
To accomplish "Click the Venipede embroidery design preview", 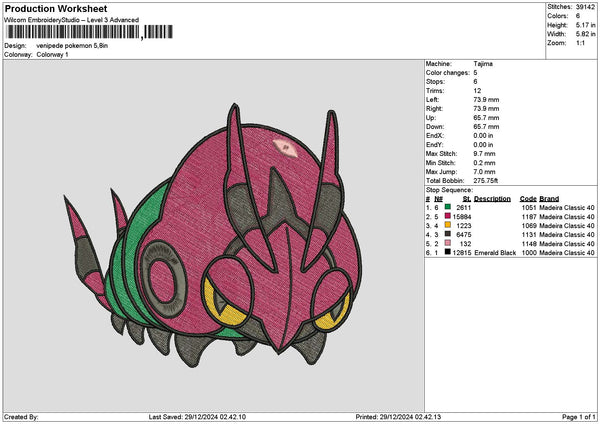I will pos(213,235).
